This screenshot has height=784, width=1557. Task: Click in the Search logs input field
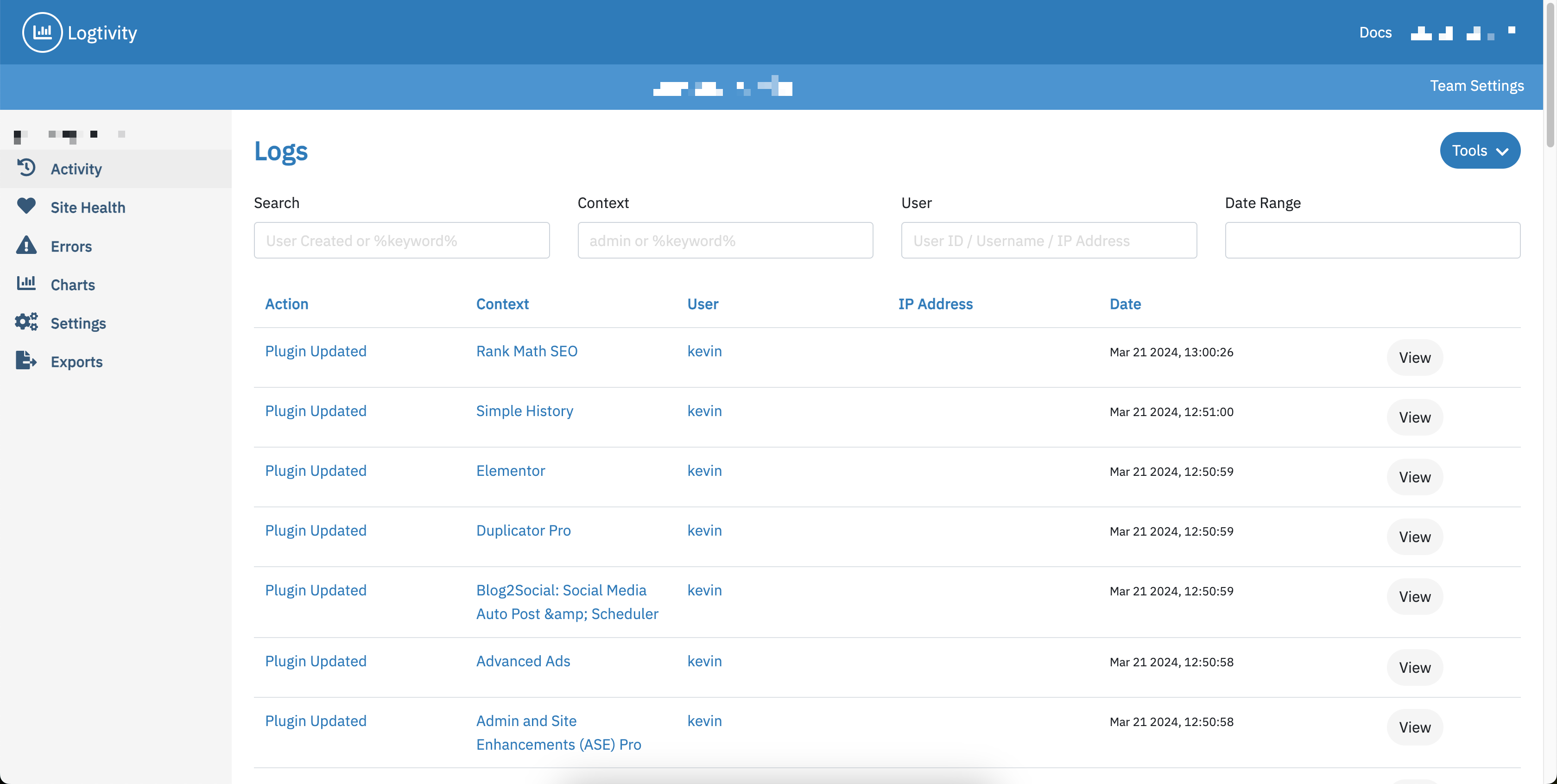401,240
